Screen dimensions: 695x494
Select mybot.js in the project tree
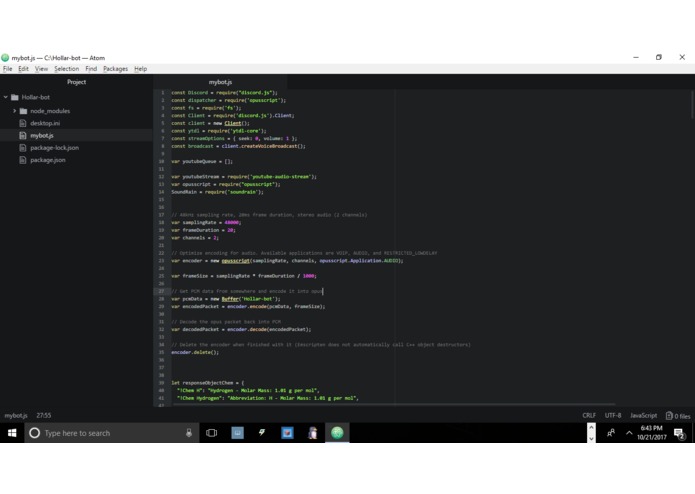[42, 136]
